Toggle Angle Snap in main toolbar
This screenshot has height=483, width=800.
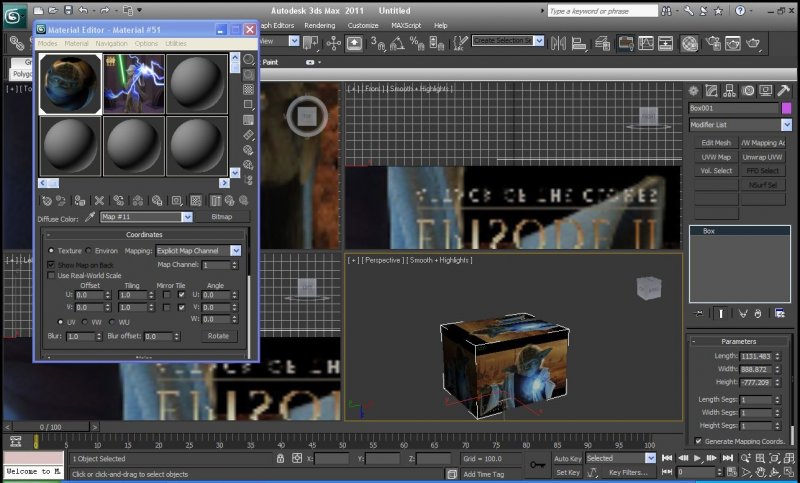coord(397,43)
